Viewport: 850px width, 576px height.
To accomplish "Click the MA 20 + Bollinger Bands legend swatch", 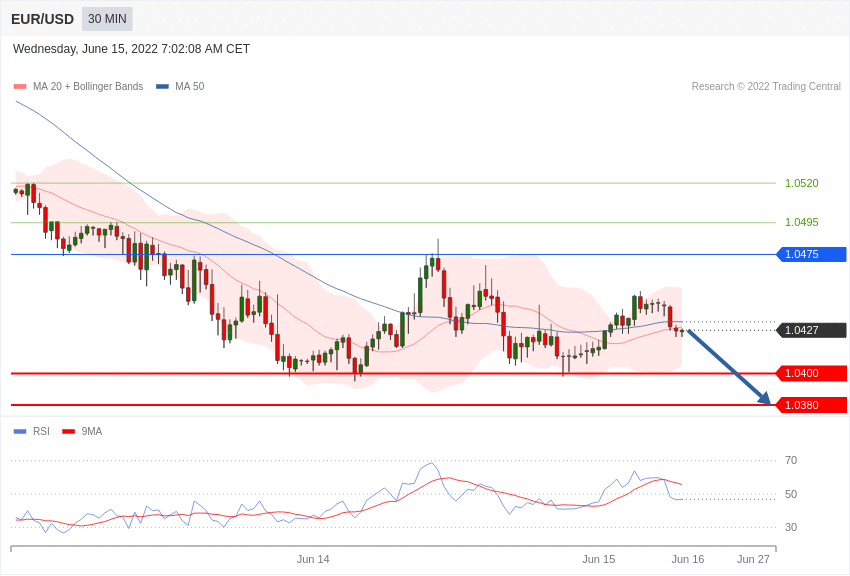I will [20, 87].
